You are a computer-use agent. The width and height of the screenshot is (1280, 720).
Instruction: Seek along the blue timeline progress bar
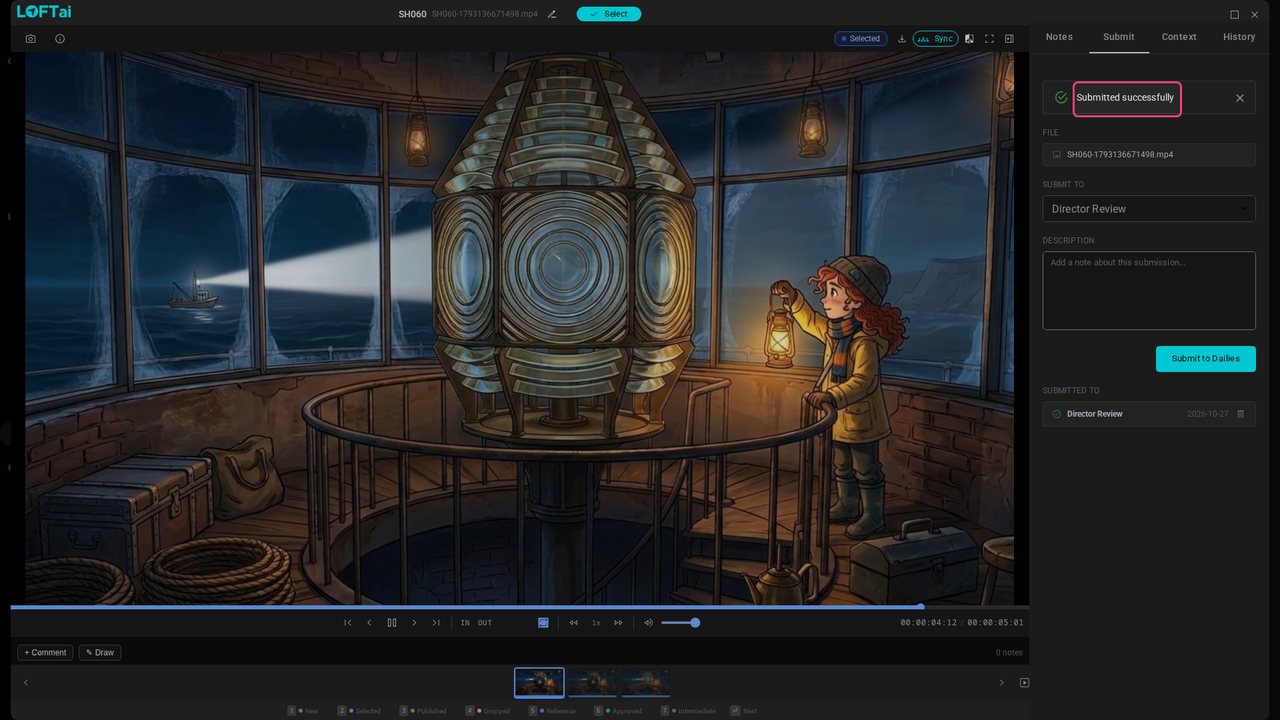click(x=520, y=607)
